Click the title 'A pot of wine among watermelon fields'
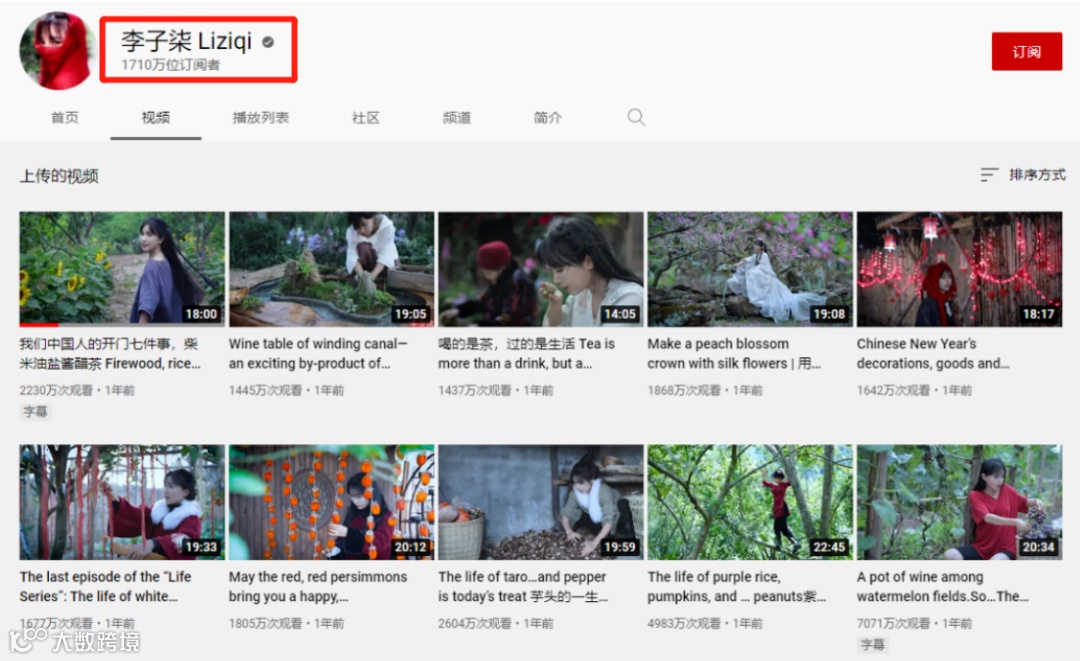 tap(942, 587)
